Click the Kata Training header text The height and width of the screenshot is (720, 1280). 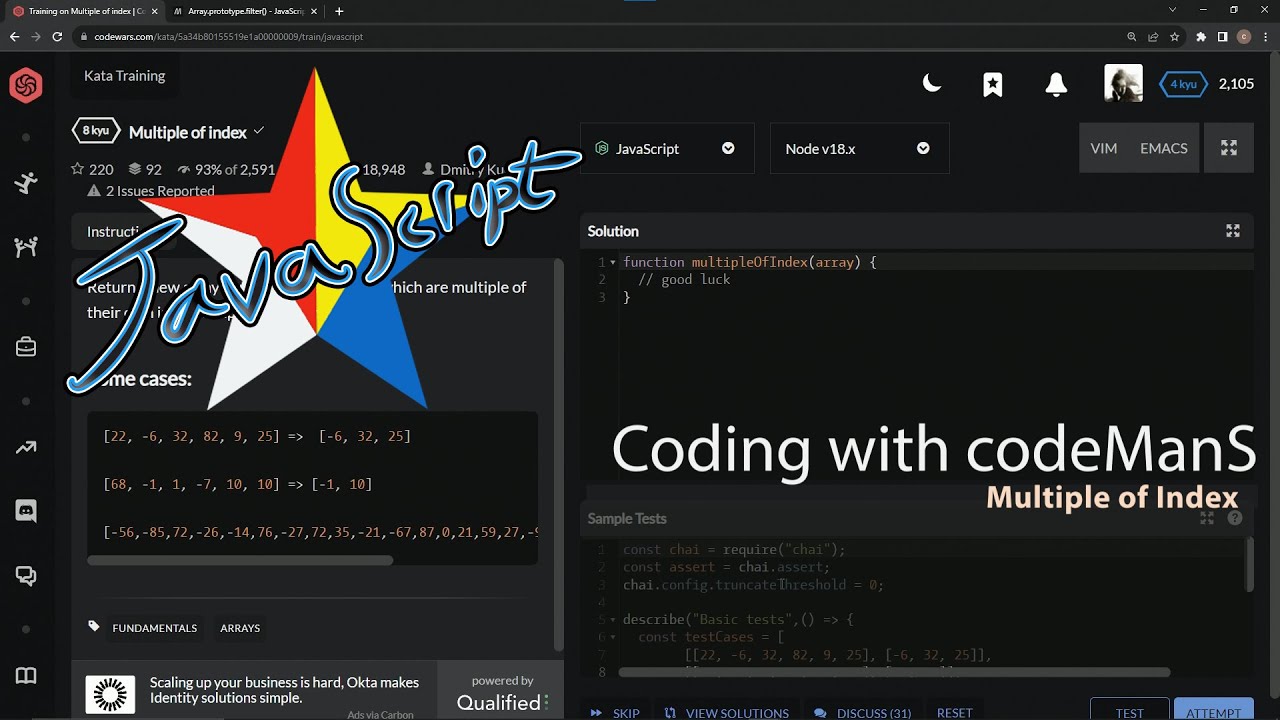tap(125, 76)
